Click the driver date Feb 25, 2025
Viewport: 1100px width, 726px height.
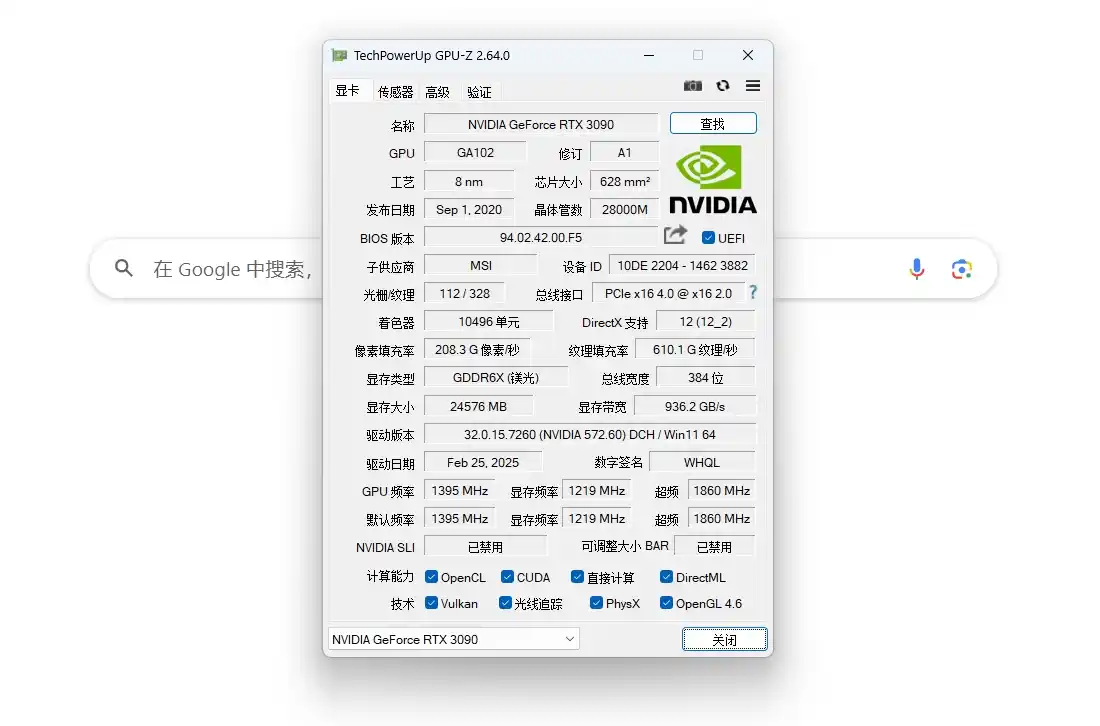(483, 462)
